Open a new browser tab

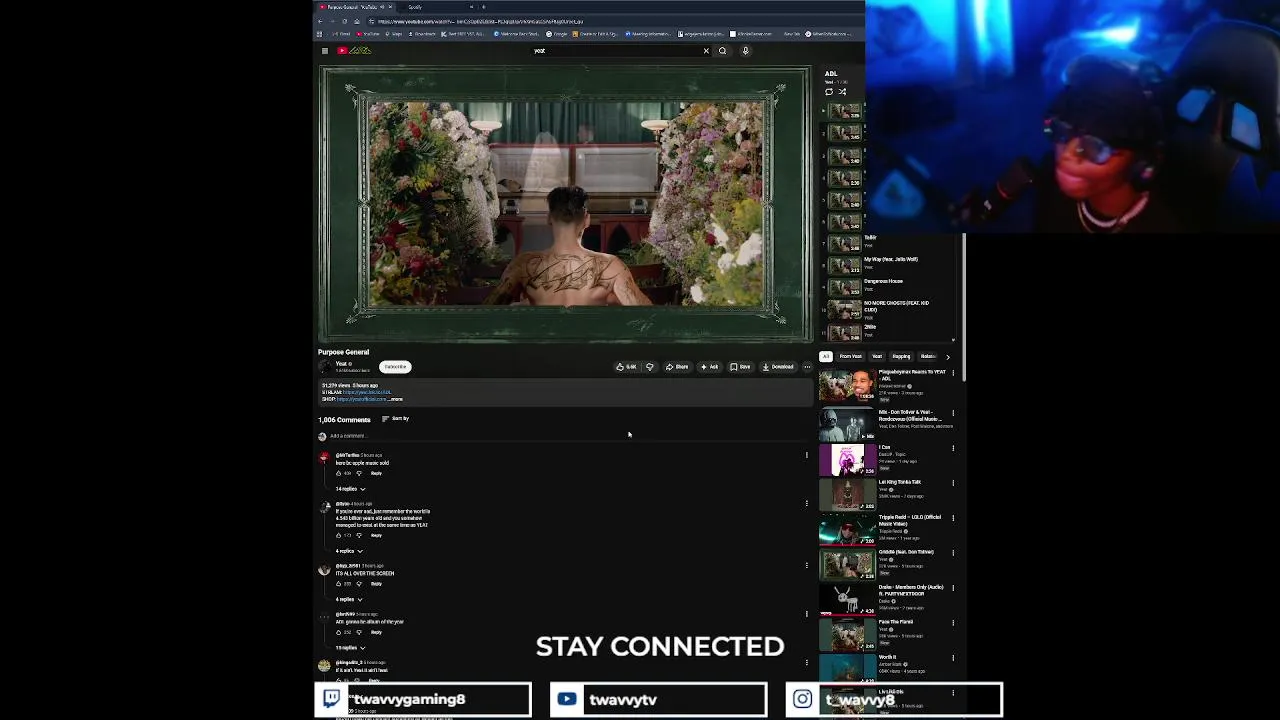[x=483, y=7]
